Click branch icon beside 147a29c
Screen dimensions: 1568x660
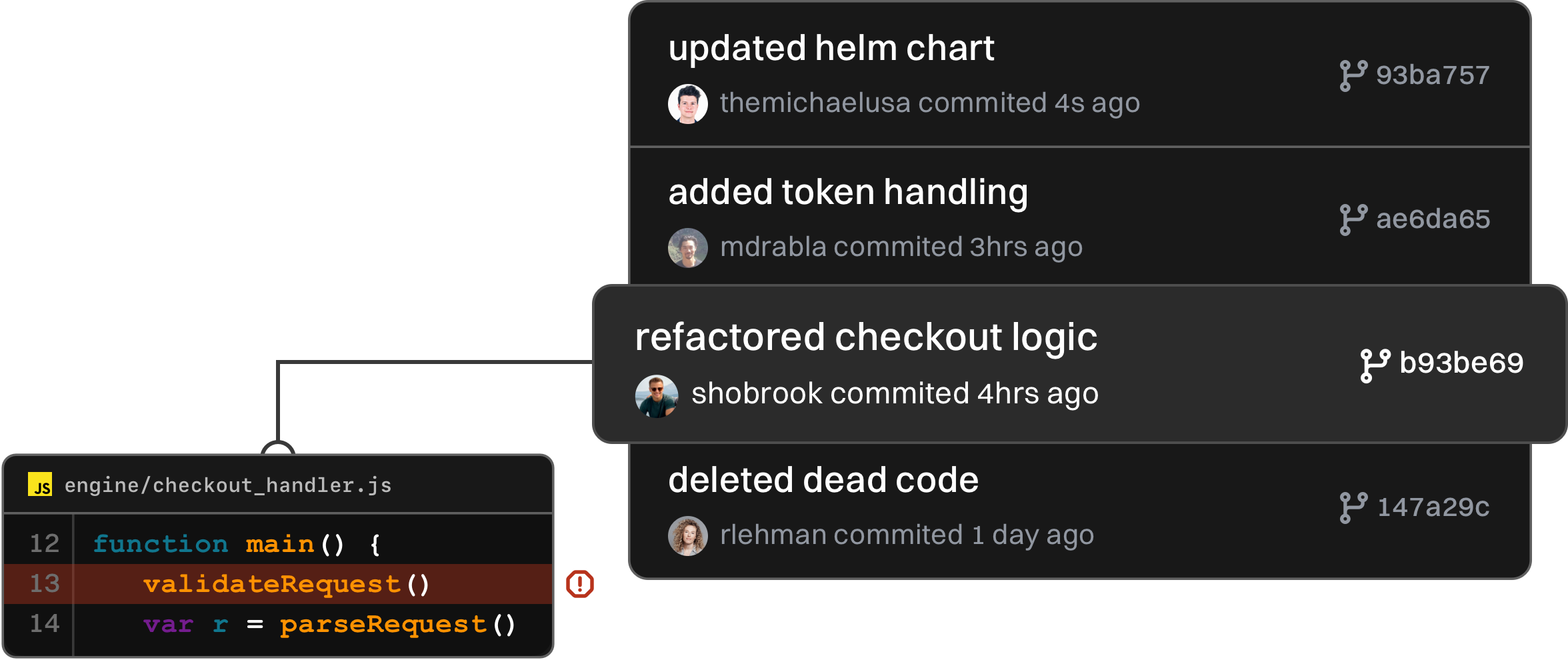point(1353,508)
